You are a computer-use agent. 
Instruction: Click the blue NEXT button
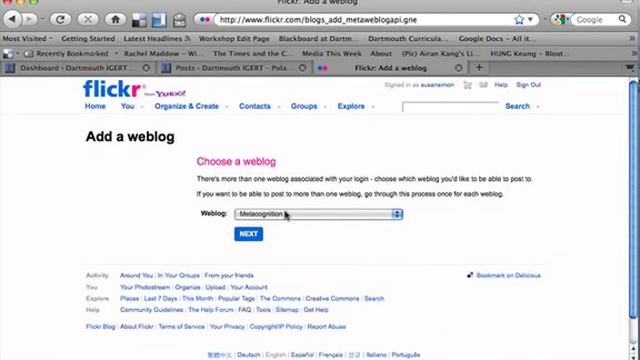tap(249, 234)
